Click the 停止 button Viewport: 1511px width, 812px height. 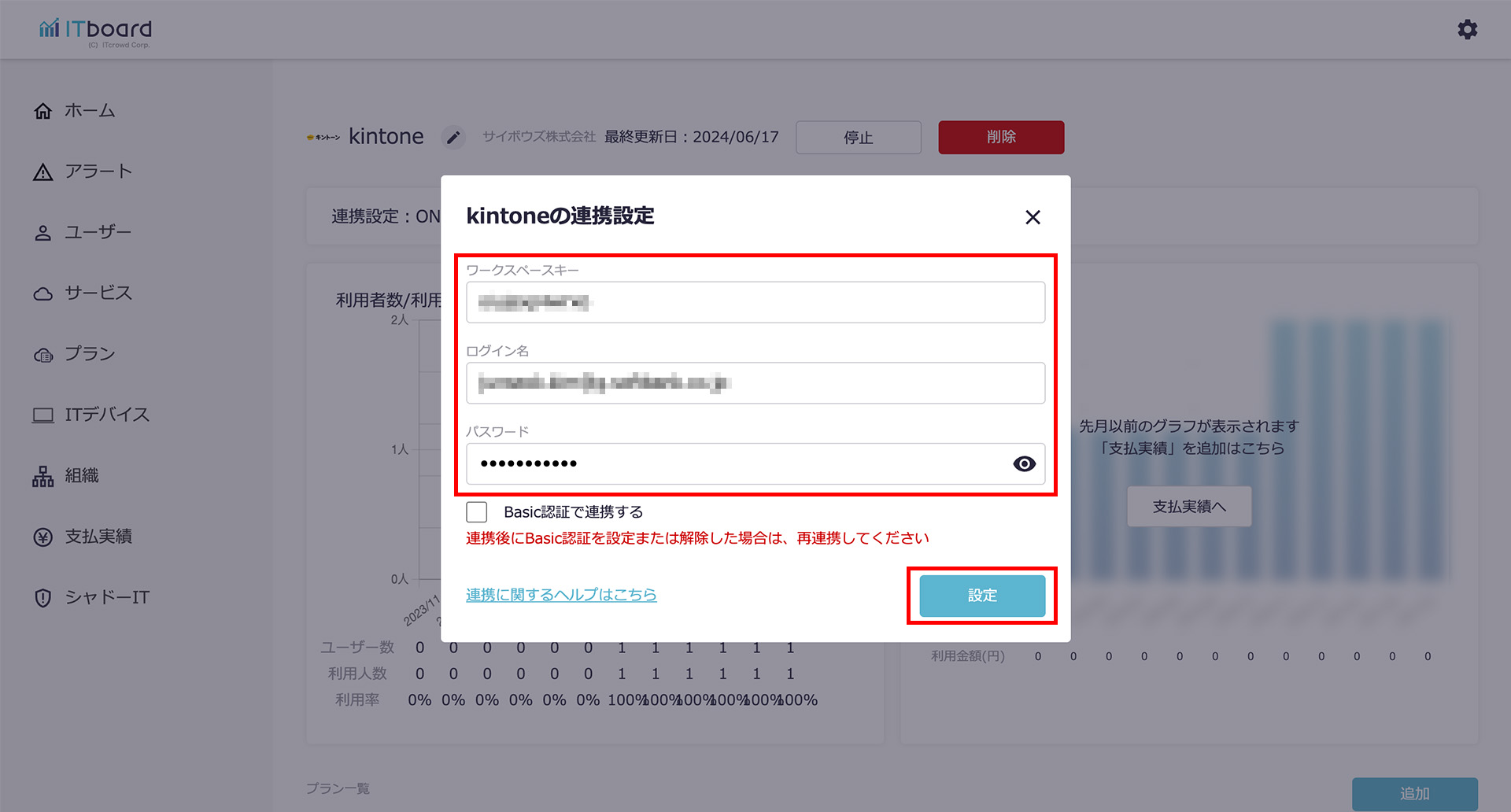point(859,137)
